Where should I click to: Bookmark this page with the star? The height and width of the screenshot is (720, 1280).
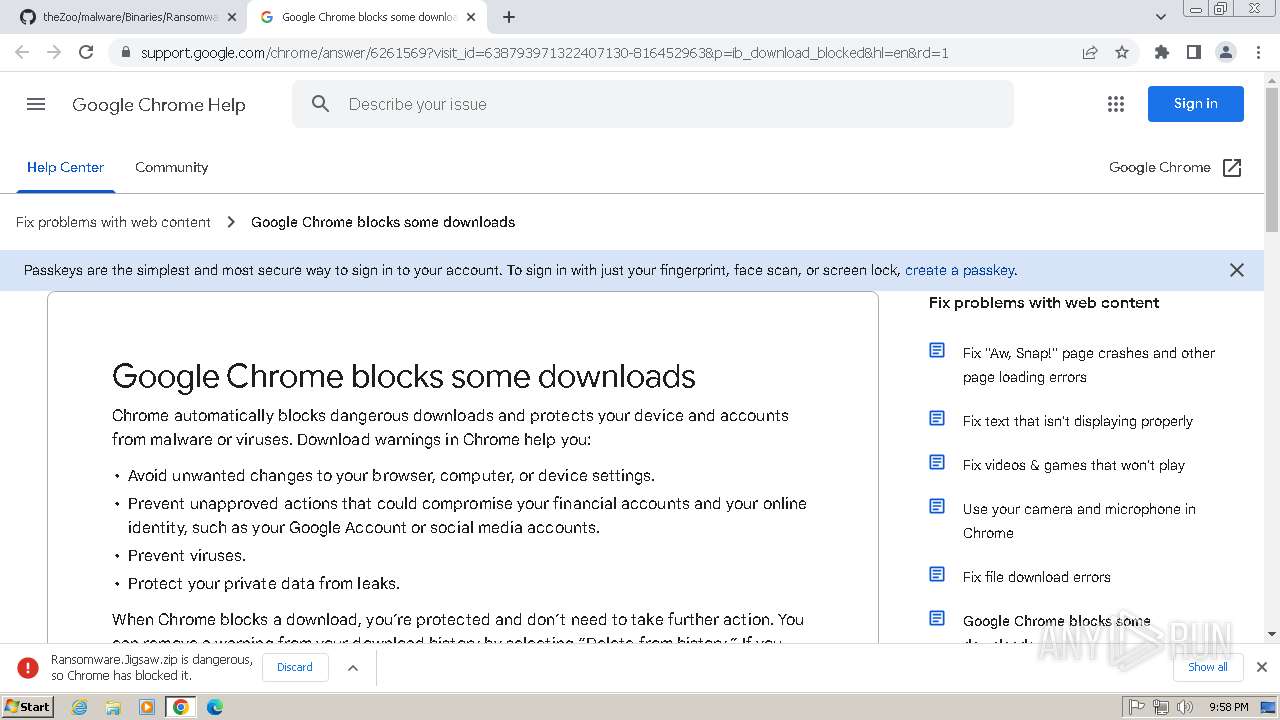pyautogui.click(x=1122, y=52)
